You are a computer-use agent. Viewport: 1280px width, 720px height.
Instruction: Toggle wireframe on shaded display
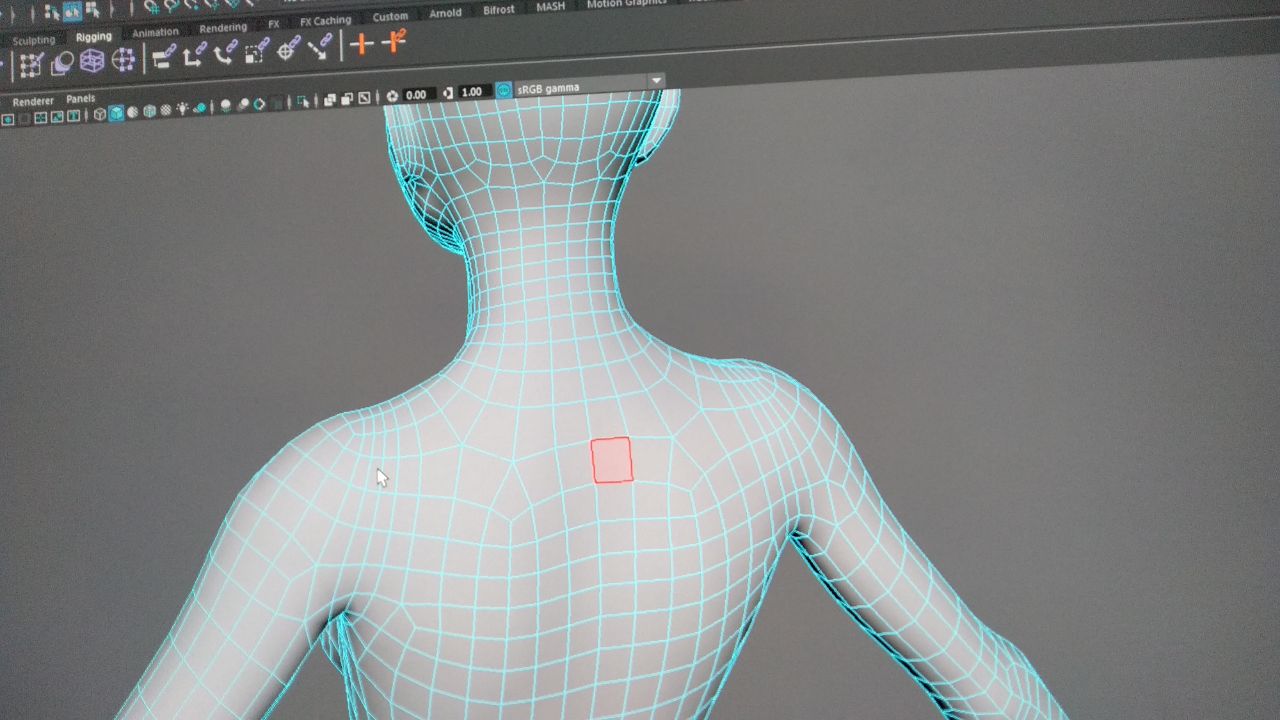149,112
